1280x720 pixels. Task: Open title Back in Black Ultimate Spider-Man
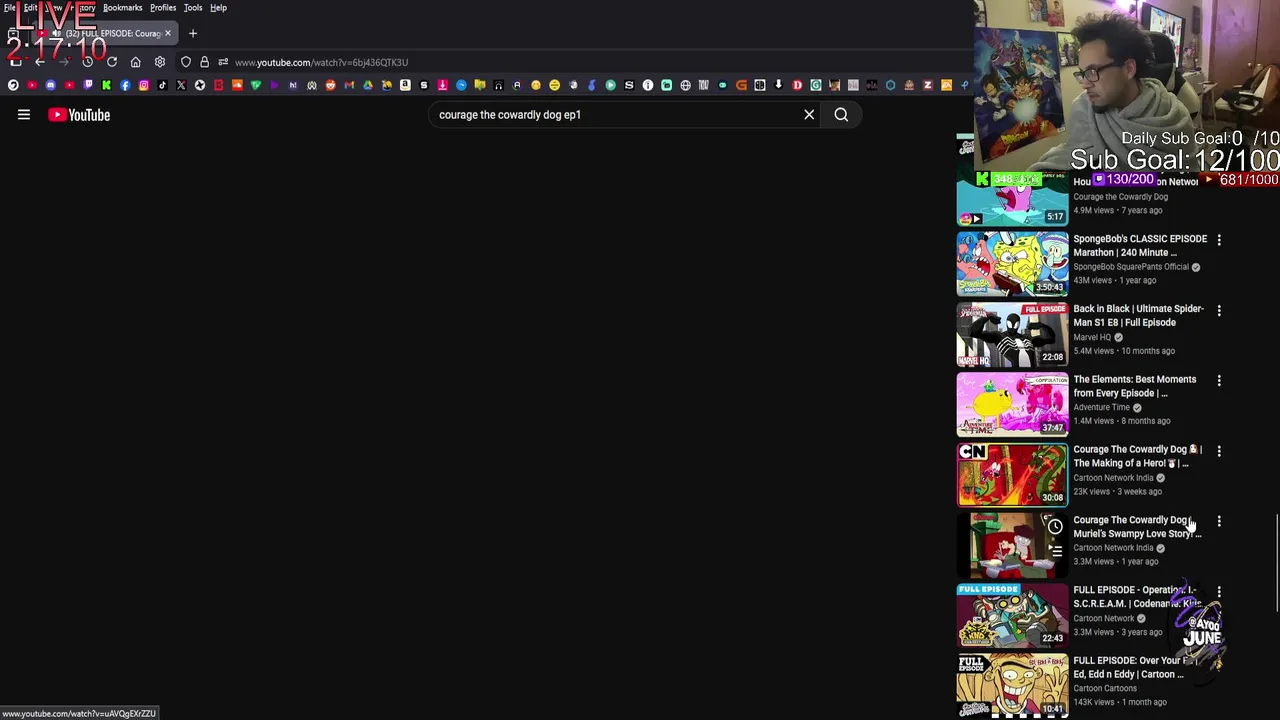click(x=1138, y=316)
